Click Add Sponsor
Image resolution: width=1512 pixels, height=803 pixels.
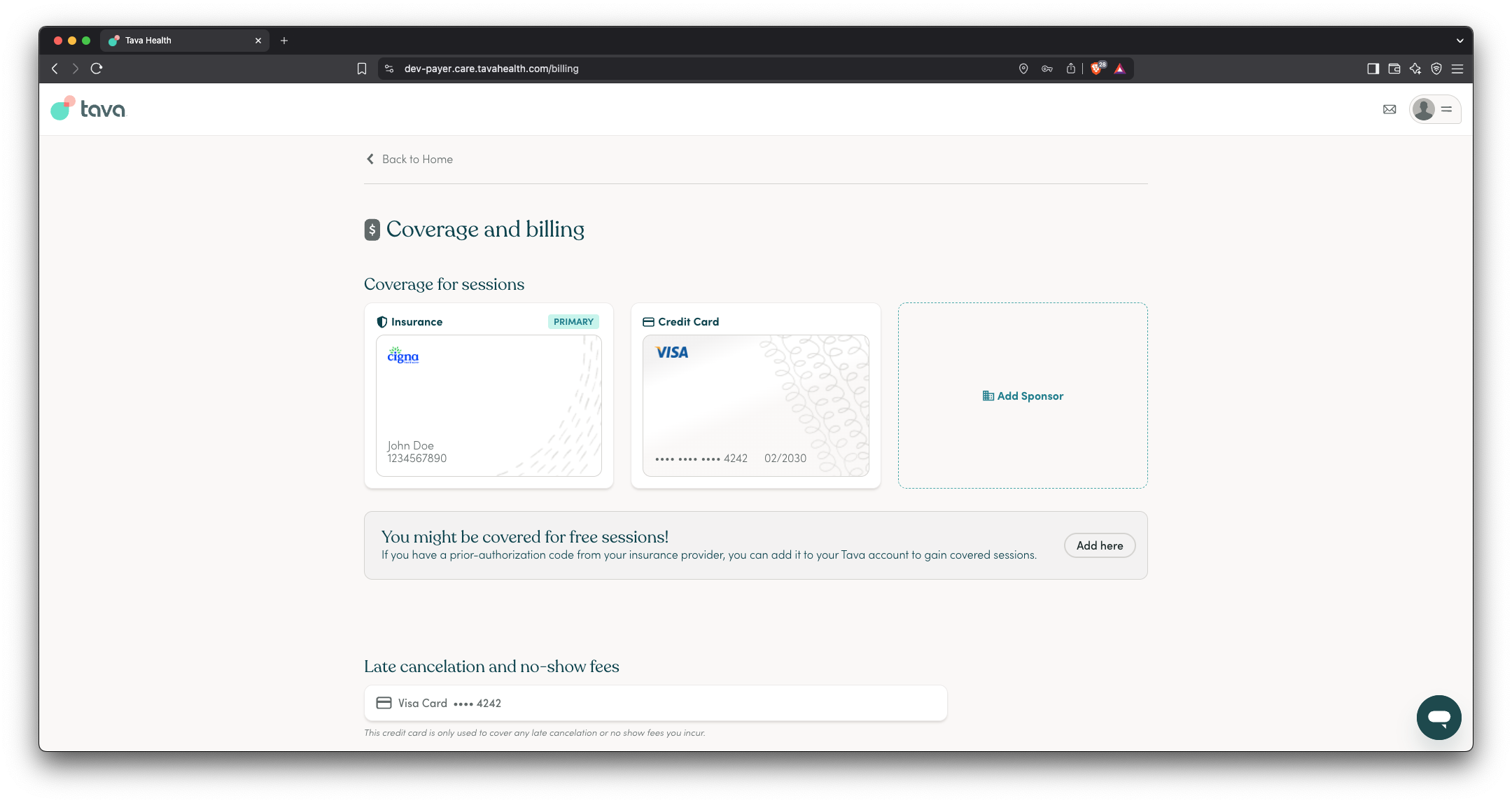[x=1023, y=396]
